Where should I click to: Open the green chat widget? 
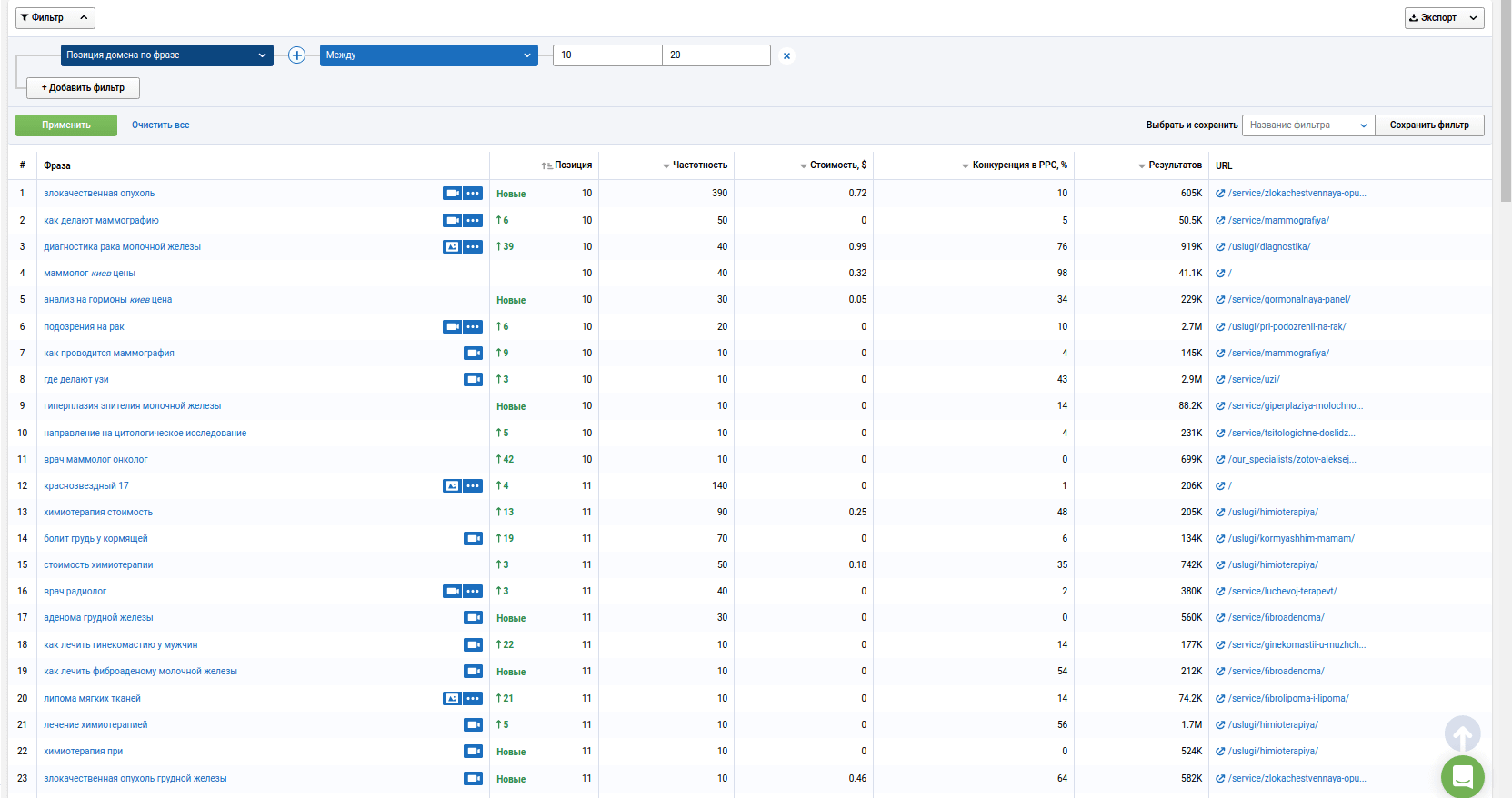[x=1462, y=776]
